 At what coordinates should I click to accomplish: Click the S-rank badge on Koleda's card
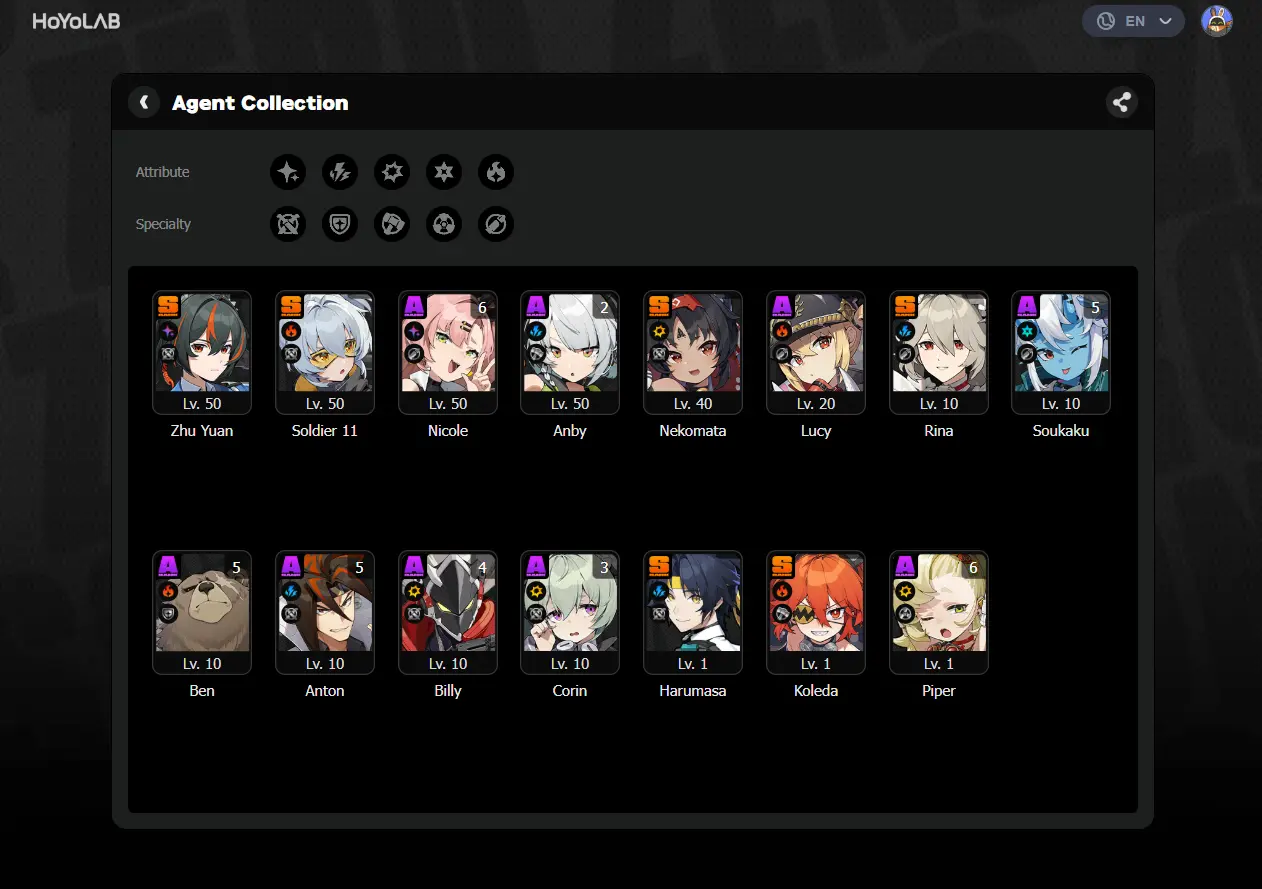pos(782,566)
